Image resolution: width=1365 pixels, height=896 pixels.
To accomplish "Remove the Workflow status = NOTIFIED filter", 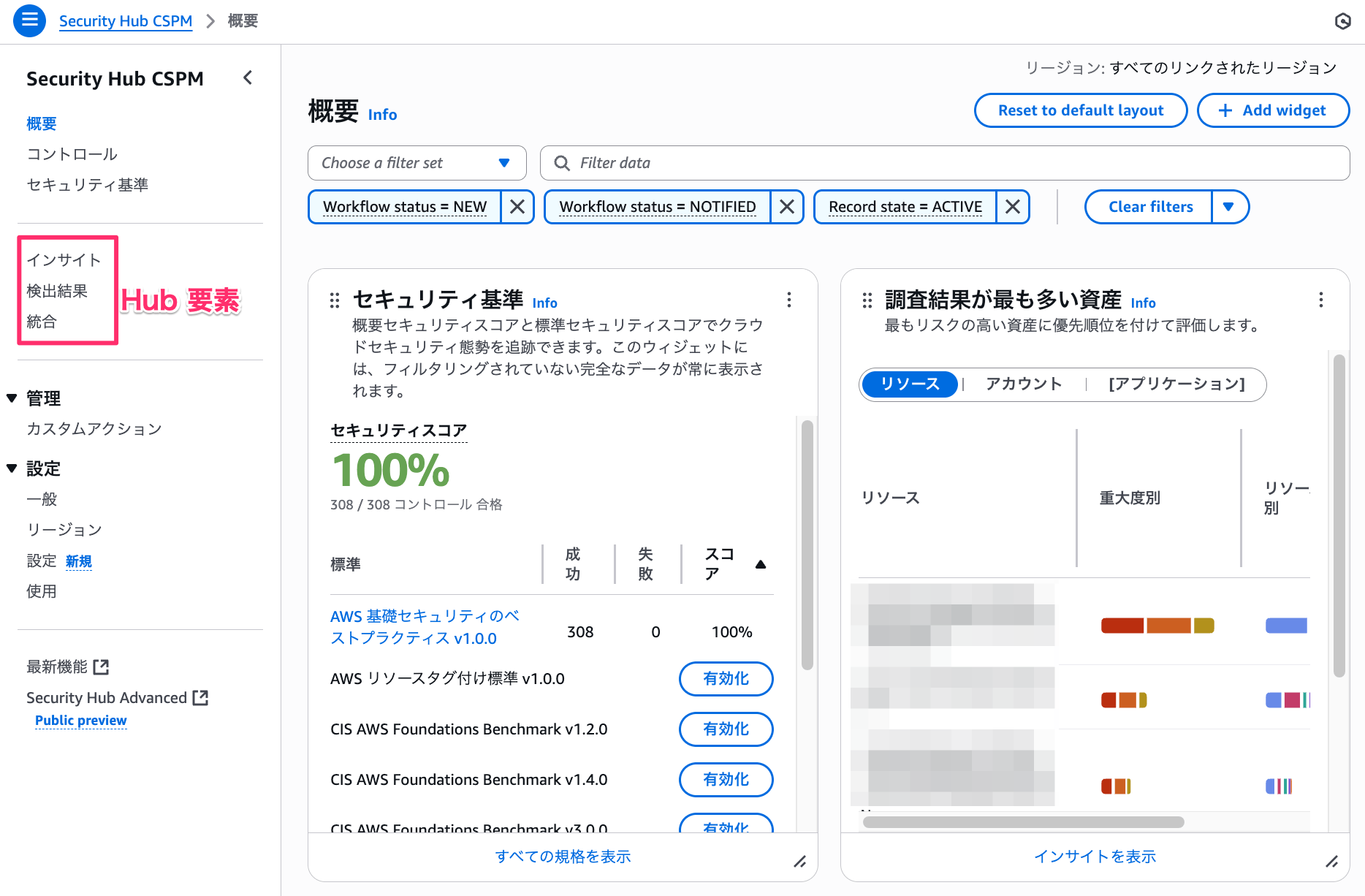I will tap(787, 207).
